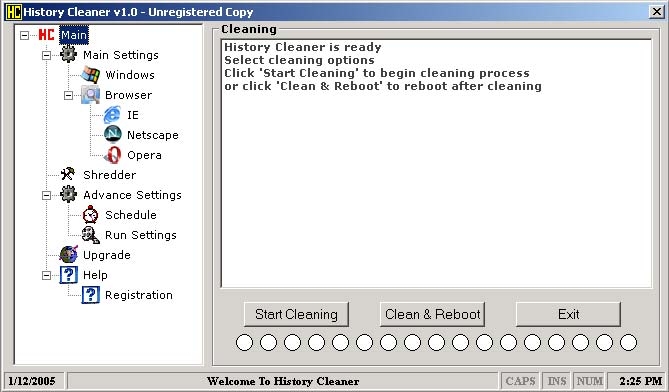Click the 'History Cleaner is ready' log line
669x392 pixels.
tap(303, 47)
